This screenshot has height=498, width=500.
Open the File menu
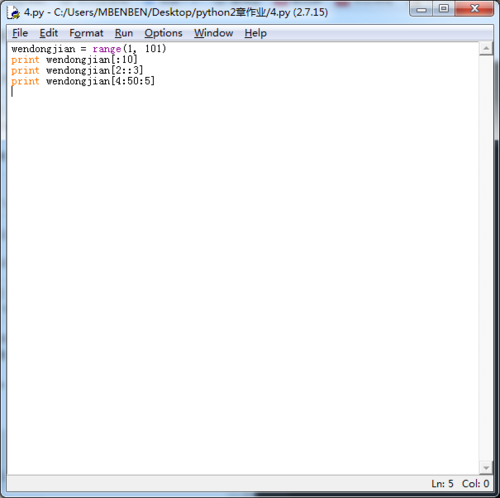[20, 33]
